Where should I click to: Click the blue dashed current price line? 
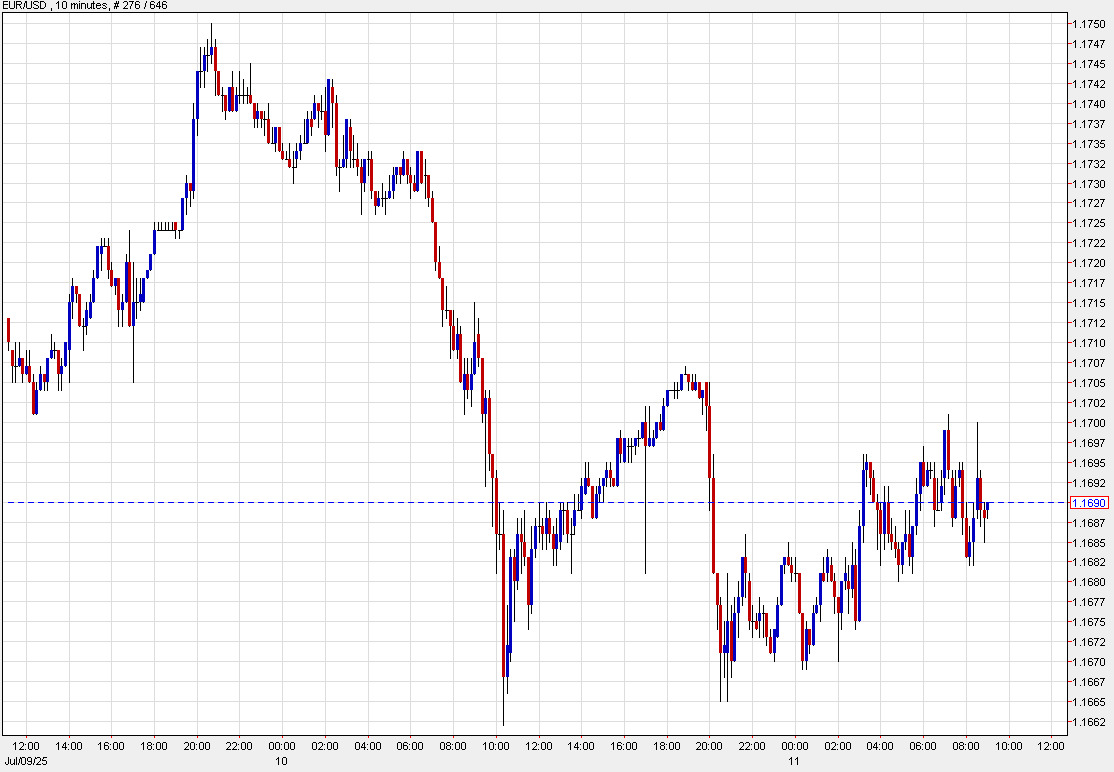click(300, 502)
